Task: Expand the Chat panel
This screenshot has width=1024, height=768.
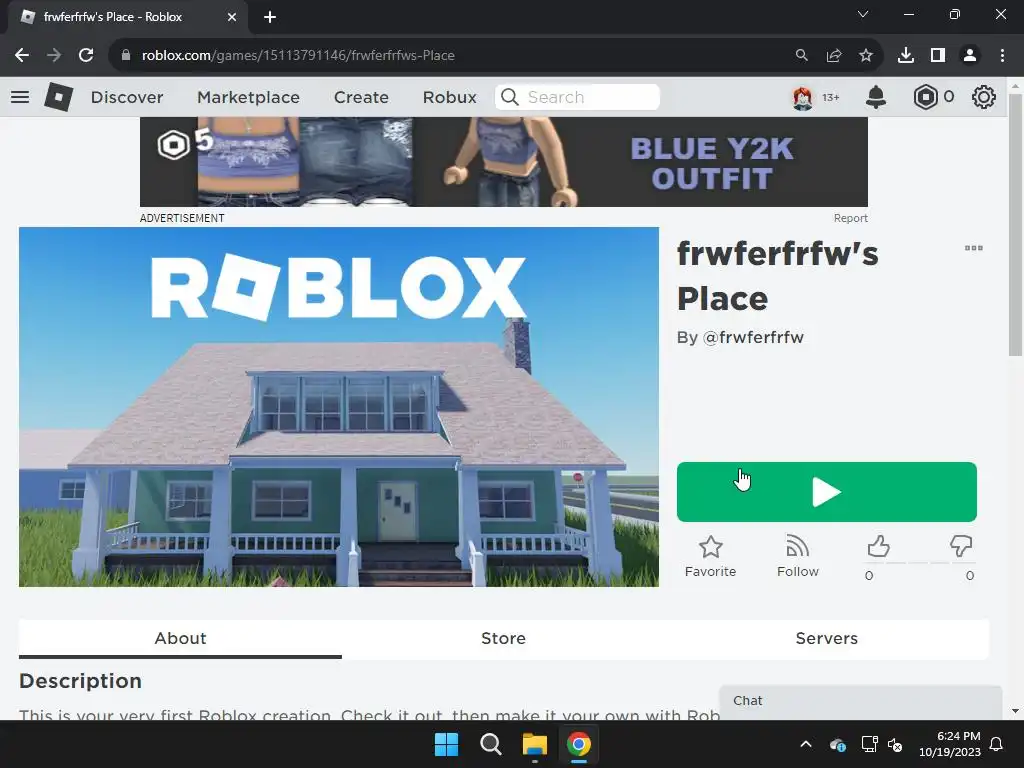Action: 860,701
